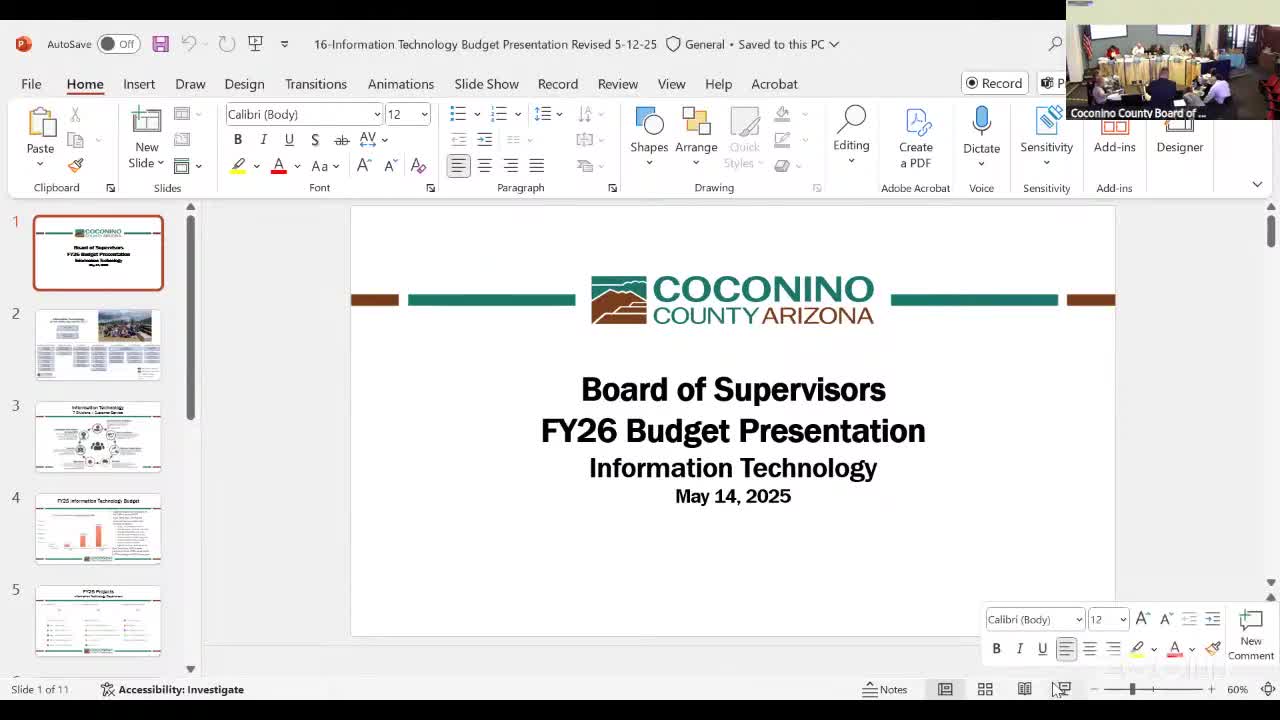Start presentation from beginning icon in title bar

(x=255, y=44)
